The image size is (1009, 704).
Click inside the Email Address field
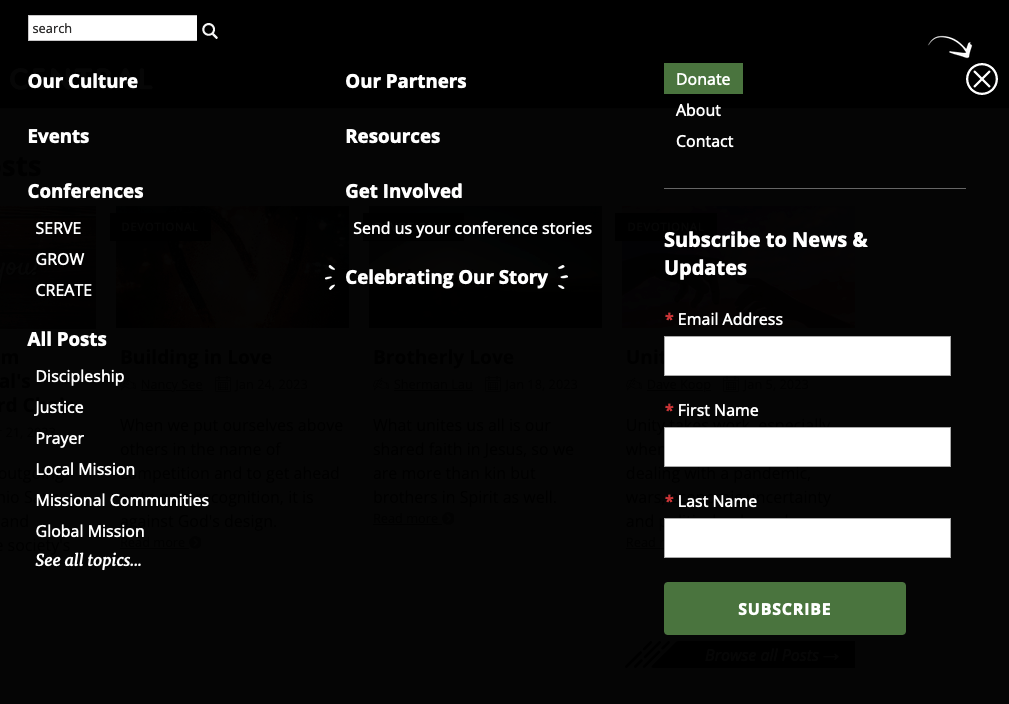click(x=807, y=356)
